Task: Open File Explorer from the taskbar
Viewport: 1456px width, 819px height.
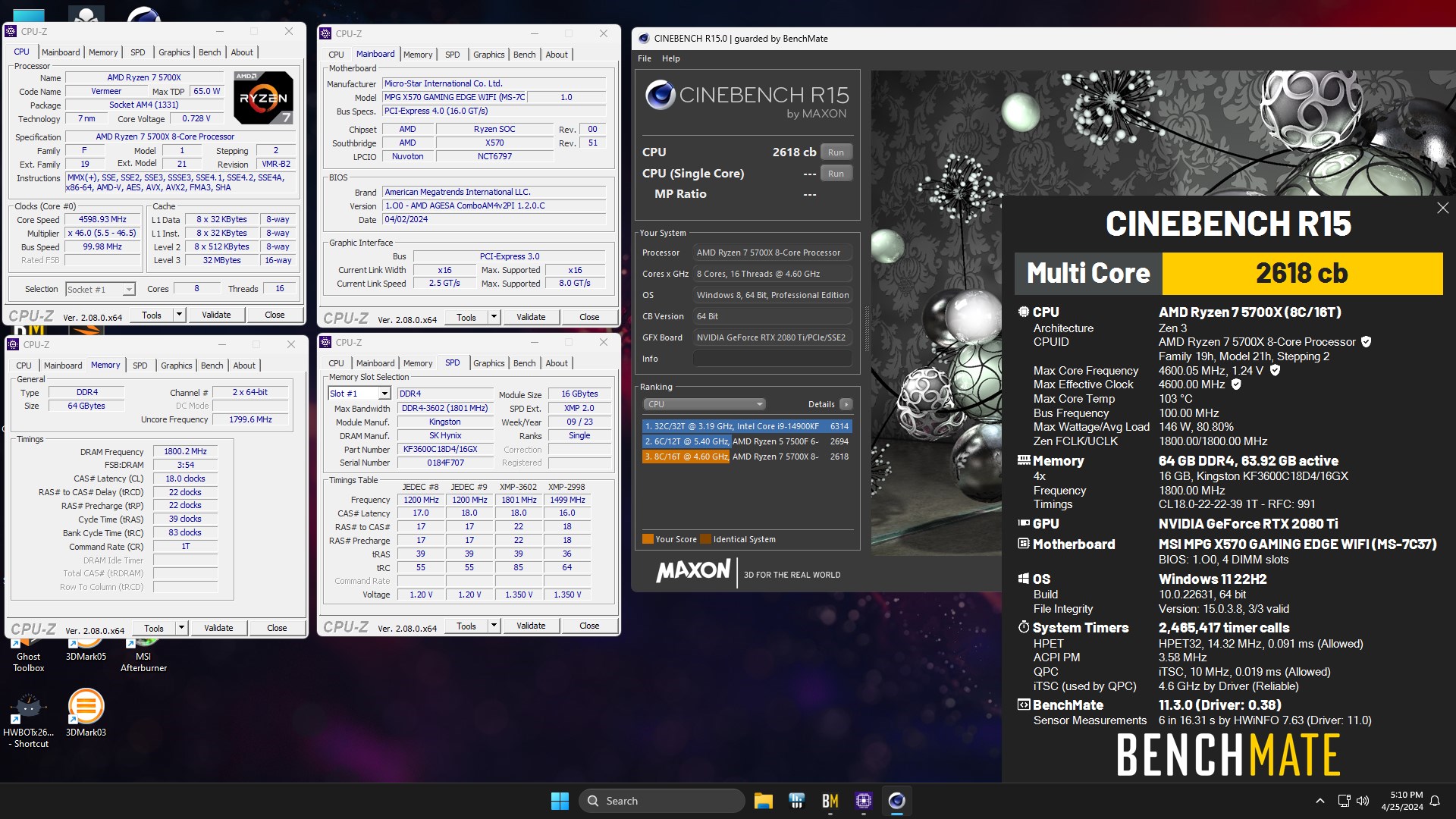Action: tap(763, 801)
